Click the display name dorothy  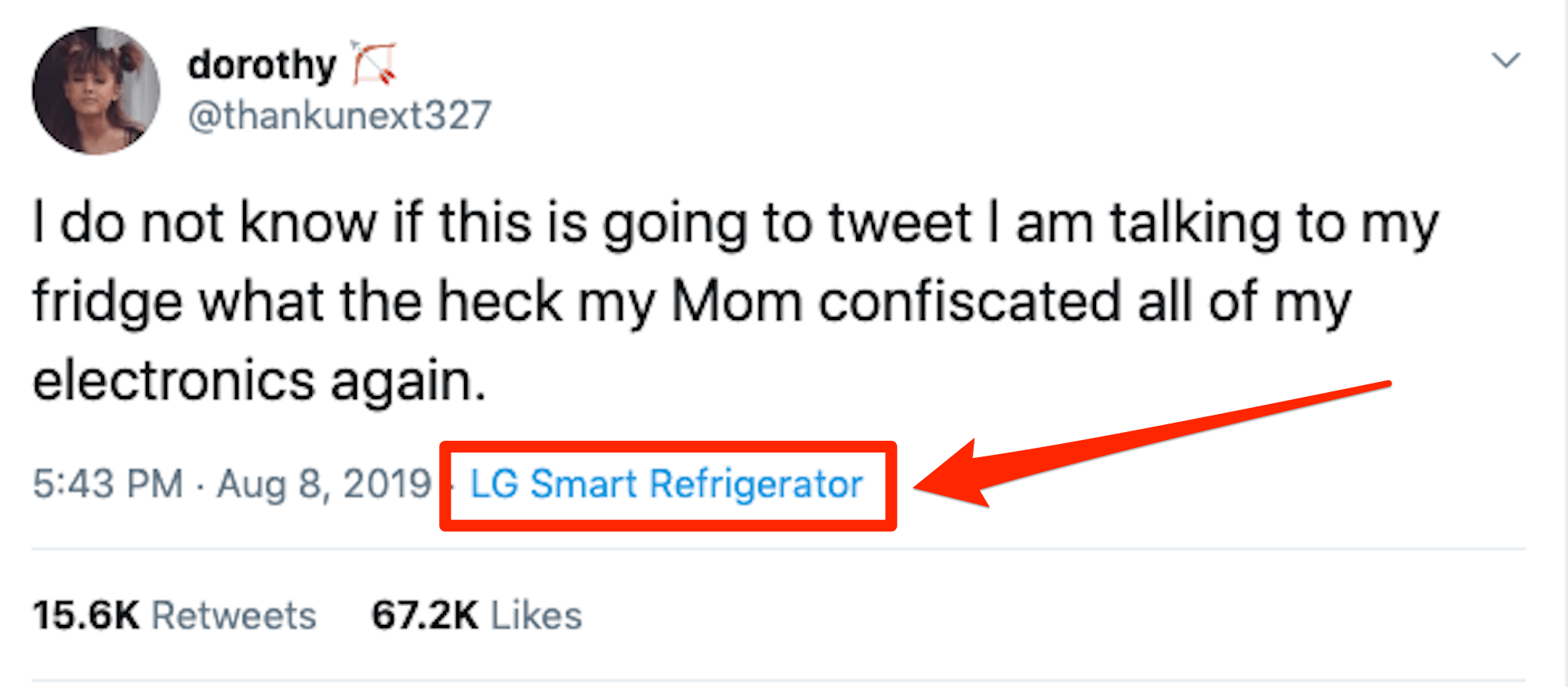click(262, 64)
